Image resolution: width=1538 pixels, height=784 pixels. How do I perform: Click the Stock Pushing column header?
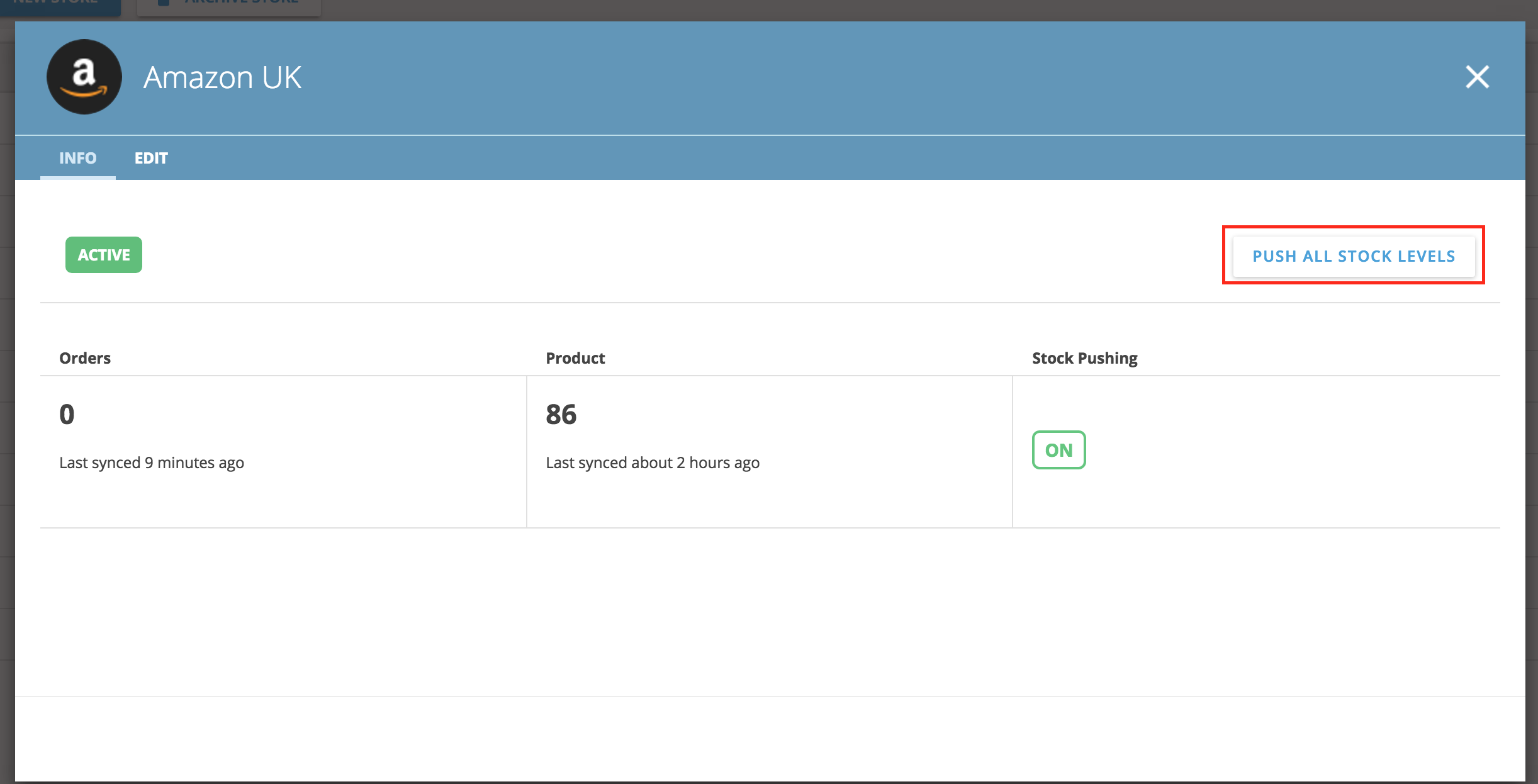tap(1085, 358)
